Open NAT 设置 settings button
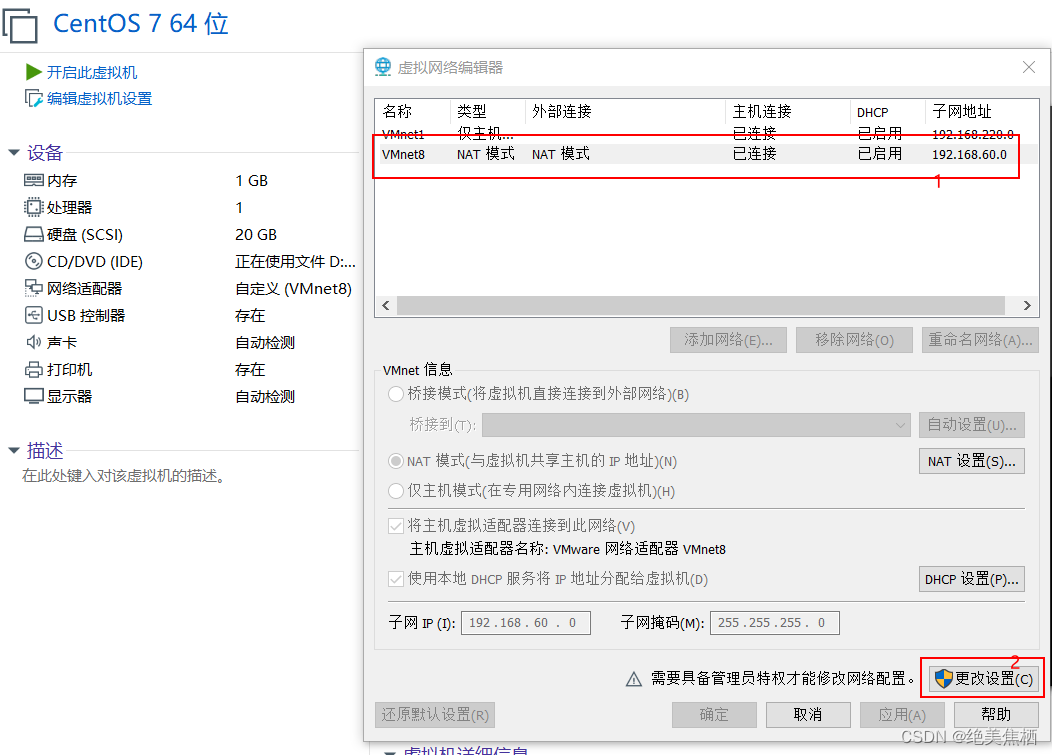Viewport: 1052px width, 755px height. (x=971, y=461)
